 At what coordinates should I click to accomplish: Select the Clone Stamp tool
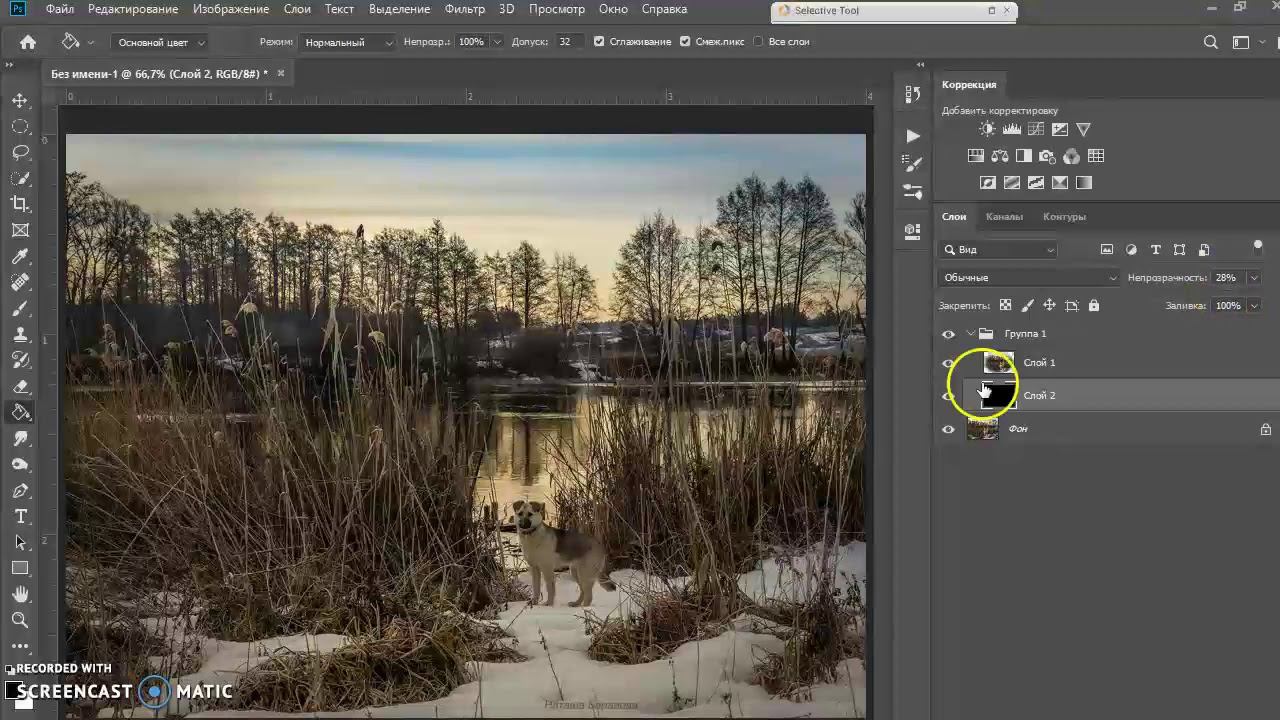click(x=20, y=334)
